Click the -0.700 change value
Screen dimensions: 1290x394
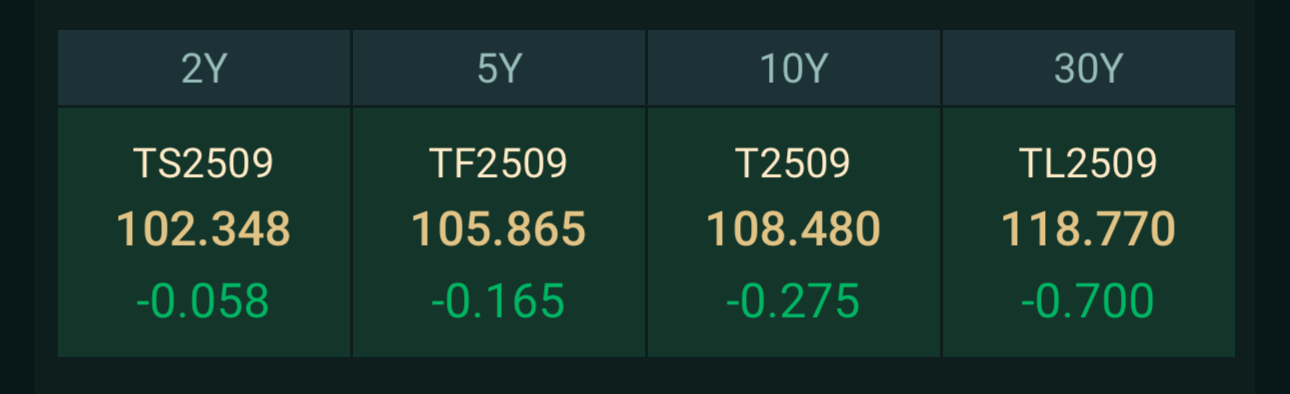click(1089, 301)
